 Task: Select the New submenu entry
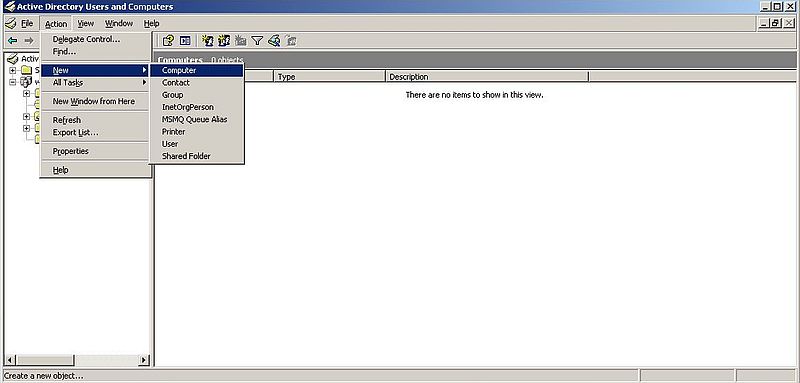tap(96, 70)
